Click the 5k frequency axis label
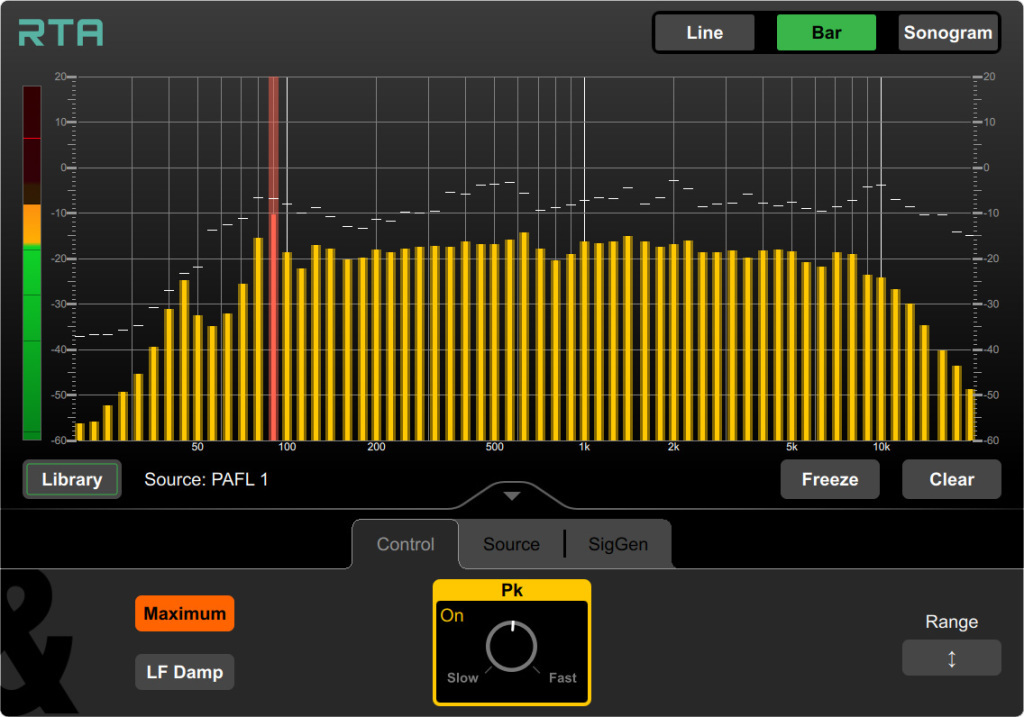 pos(792,447)
